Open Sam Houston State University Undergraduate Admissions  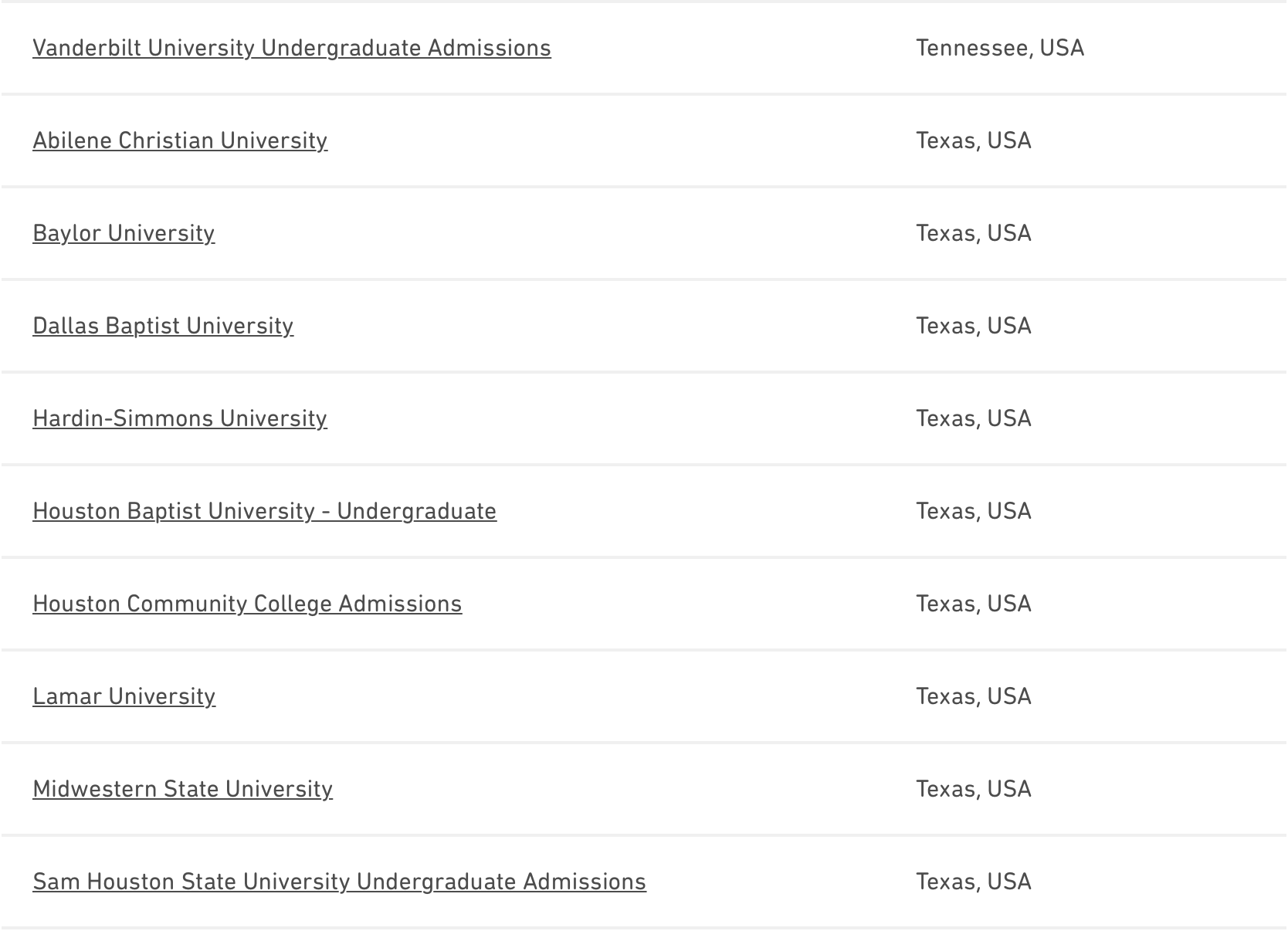339,882
